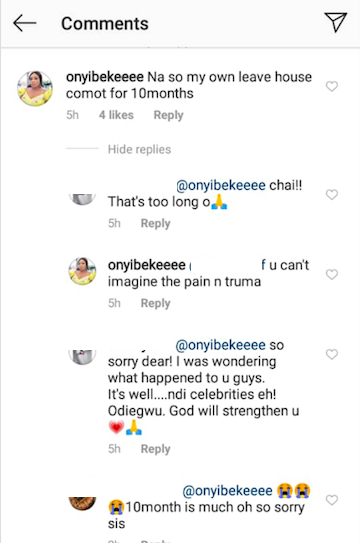Heart the '10month is much' reply
This screenshot has width=360, height=543.
point(332,500)
